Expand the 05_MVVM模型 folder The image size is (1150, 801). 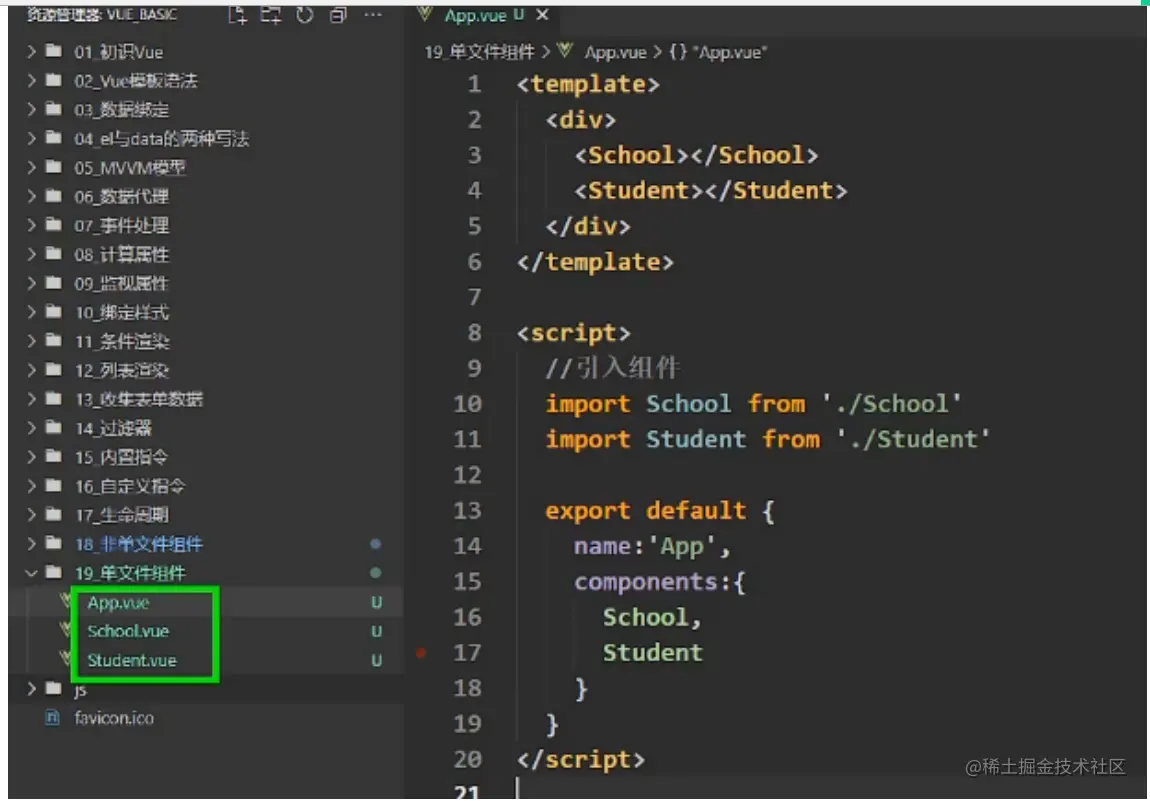click(x=31, y=167)
